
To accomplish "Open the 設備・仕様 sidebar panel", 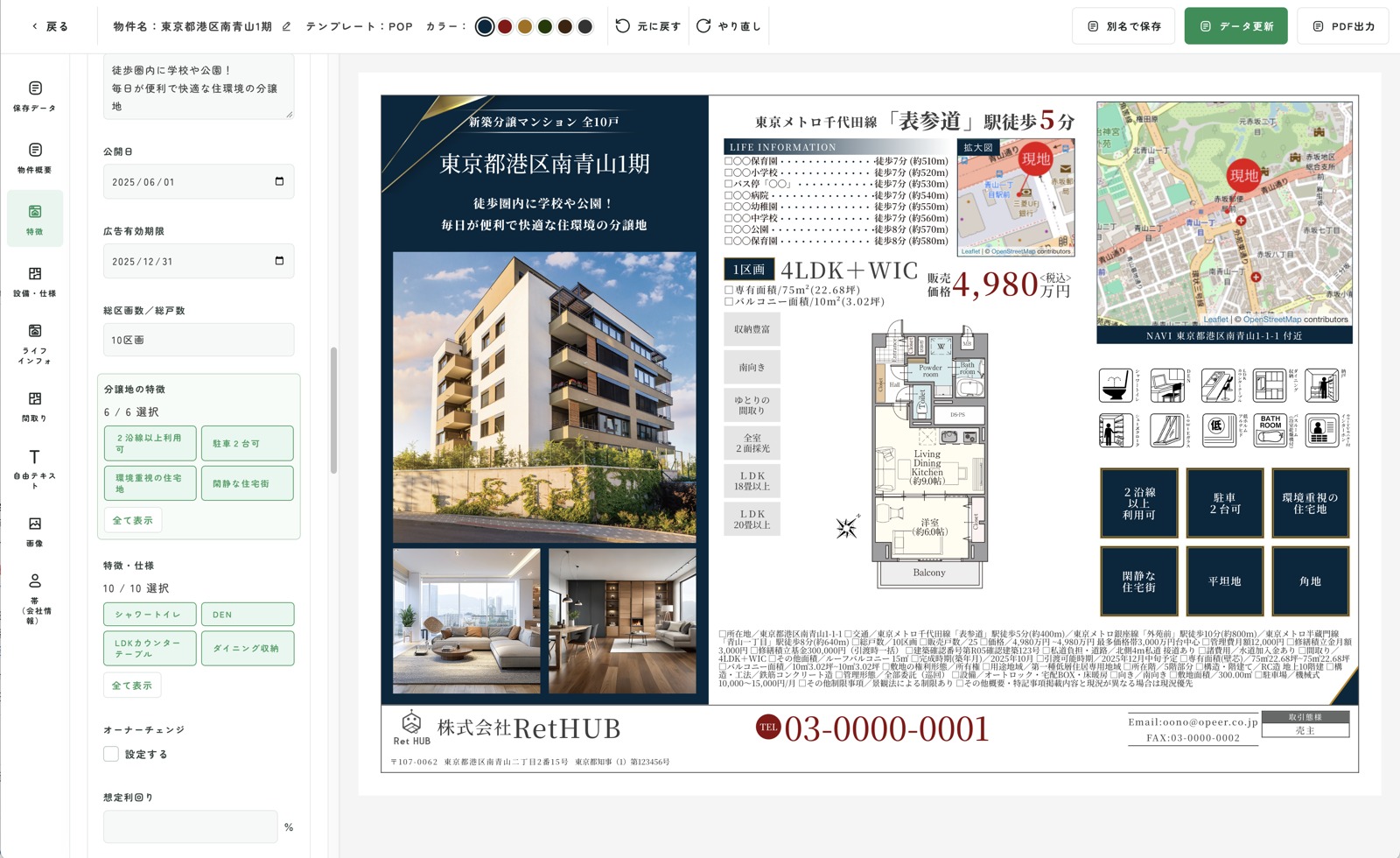I will 34,282.
